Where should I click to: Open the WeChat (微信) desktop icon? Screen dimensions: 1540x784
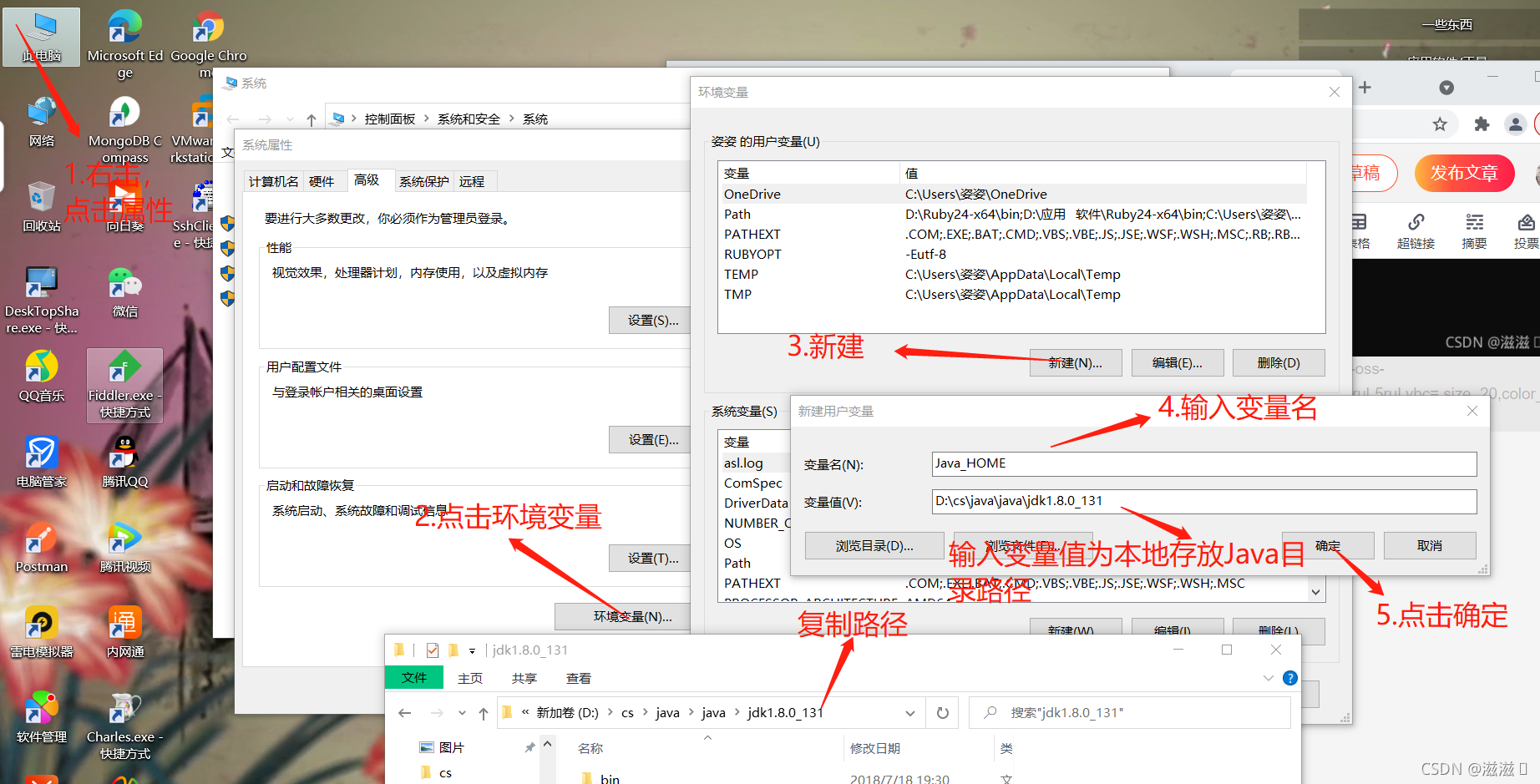[x=125, y=292]
